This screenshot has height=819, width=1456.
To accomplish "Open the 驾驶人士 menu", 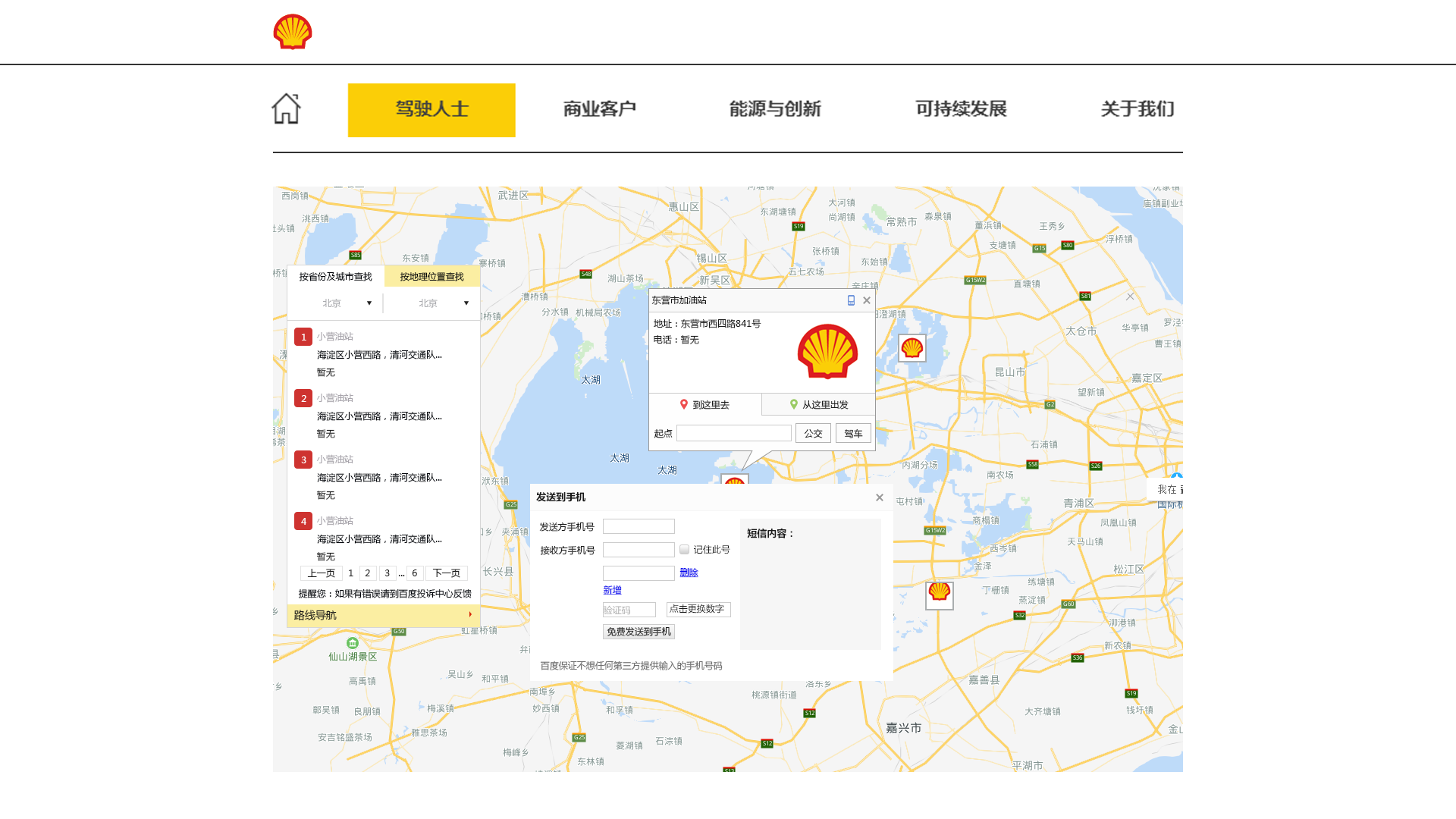I will pos(431,110).
